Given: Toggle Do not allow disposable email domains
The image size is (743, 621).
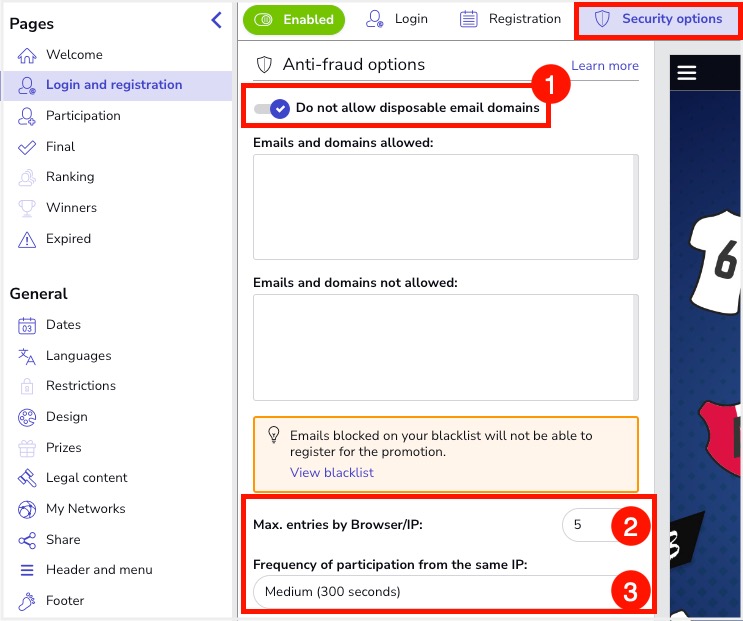Looking at the screenshot, I should [x=272, y=108].
